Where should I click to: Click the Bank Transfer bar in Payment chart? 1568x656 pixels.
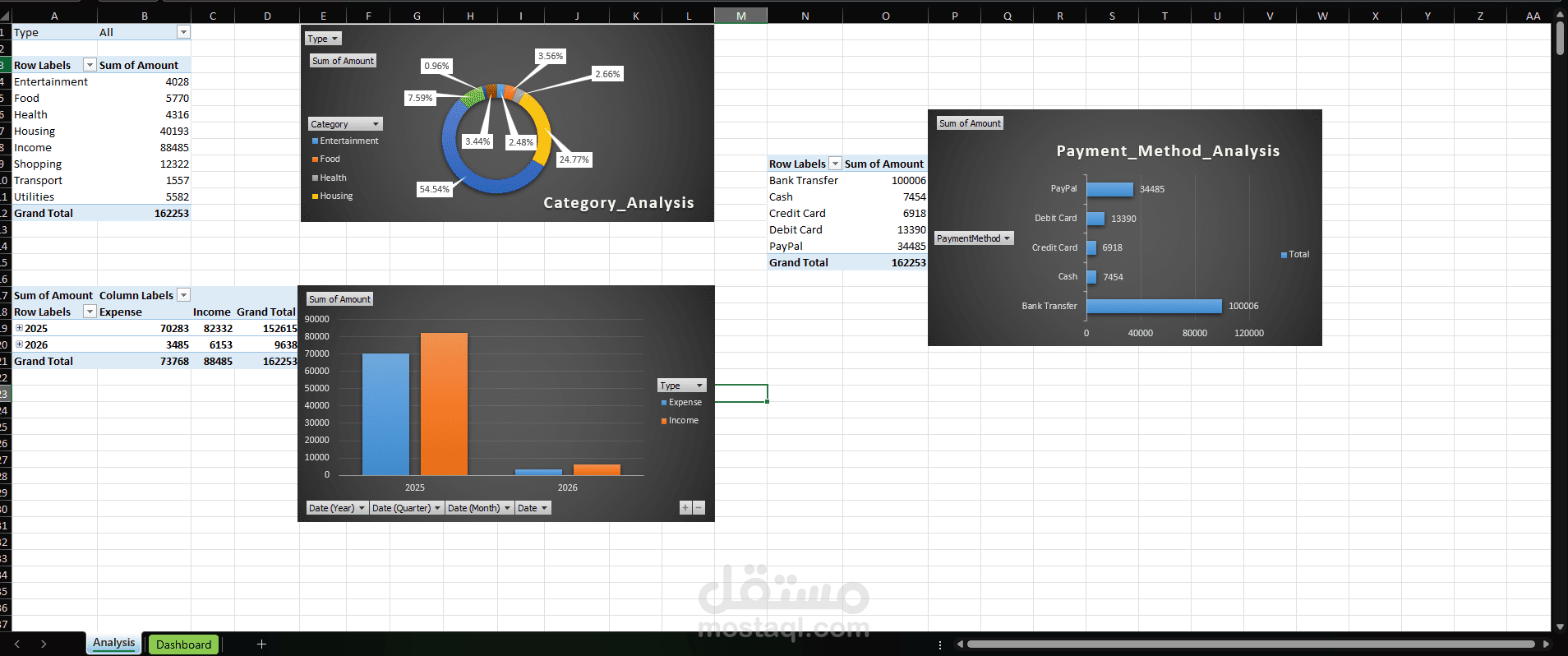point(1154,306)
